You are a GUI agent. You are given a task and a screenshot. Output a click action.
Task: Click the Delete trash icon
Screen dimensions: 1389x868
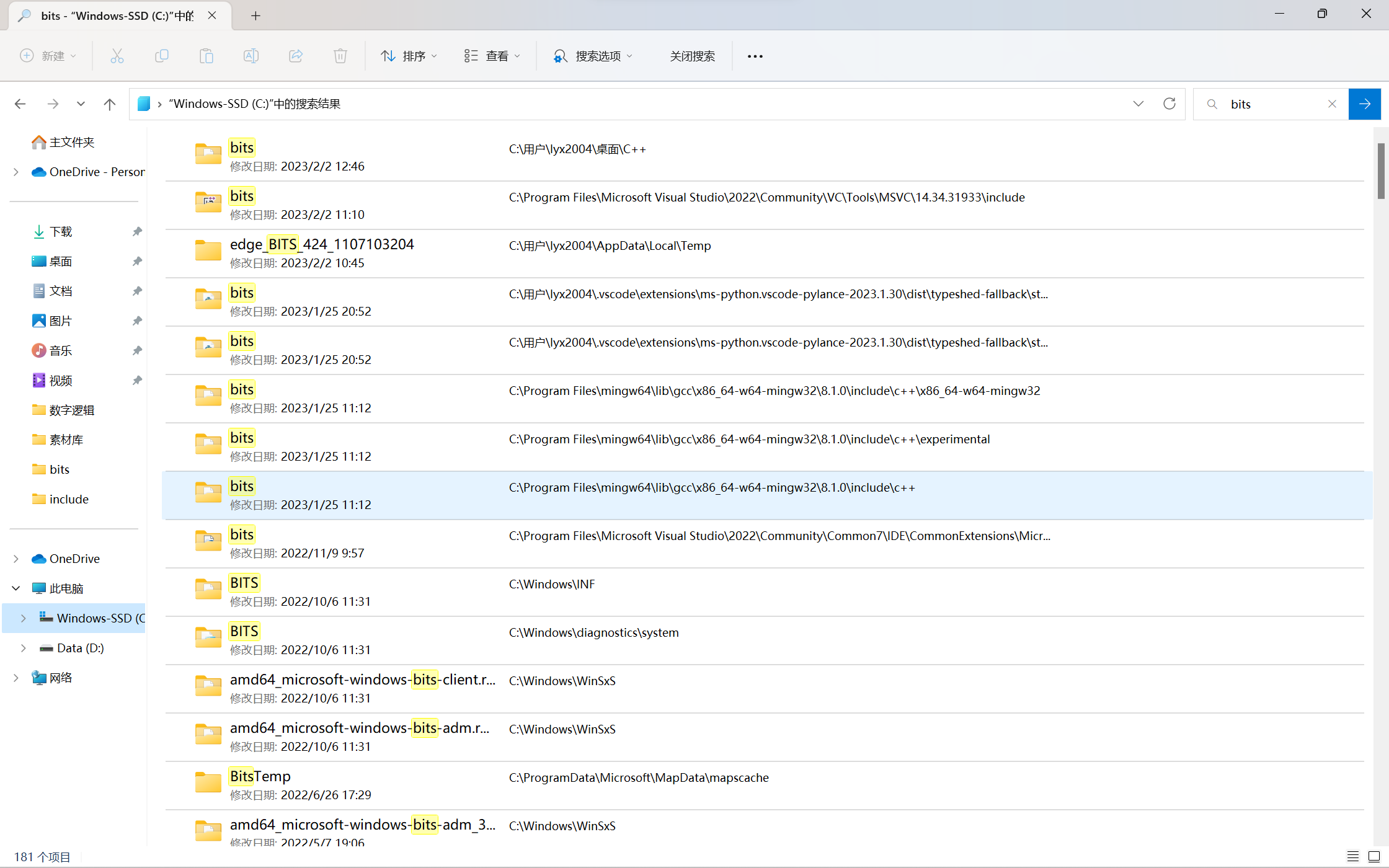click(x=340, y=56)
